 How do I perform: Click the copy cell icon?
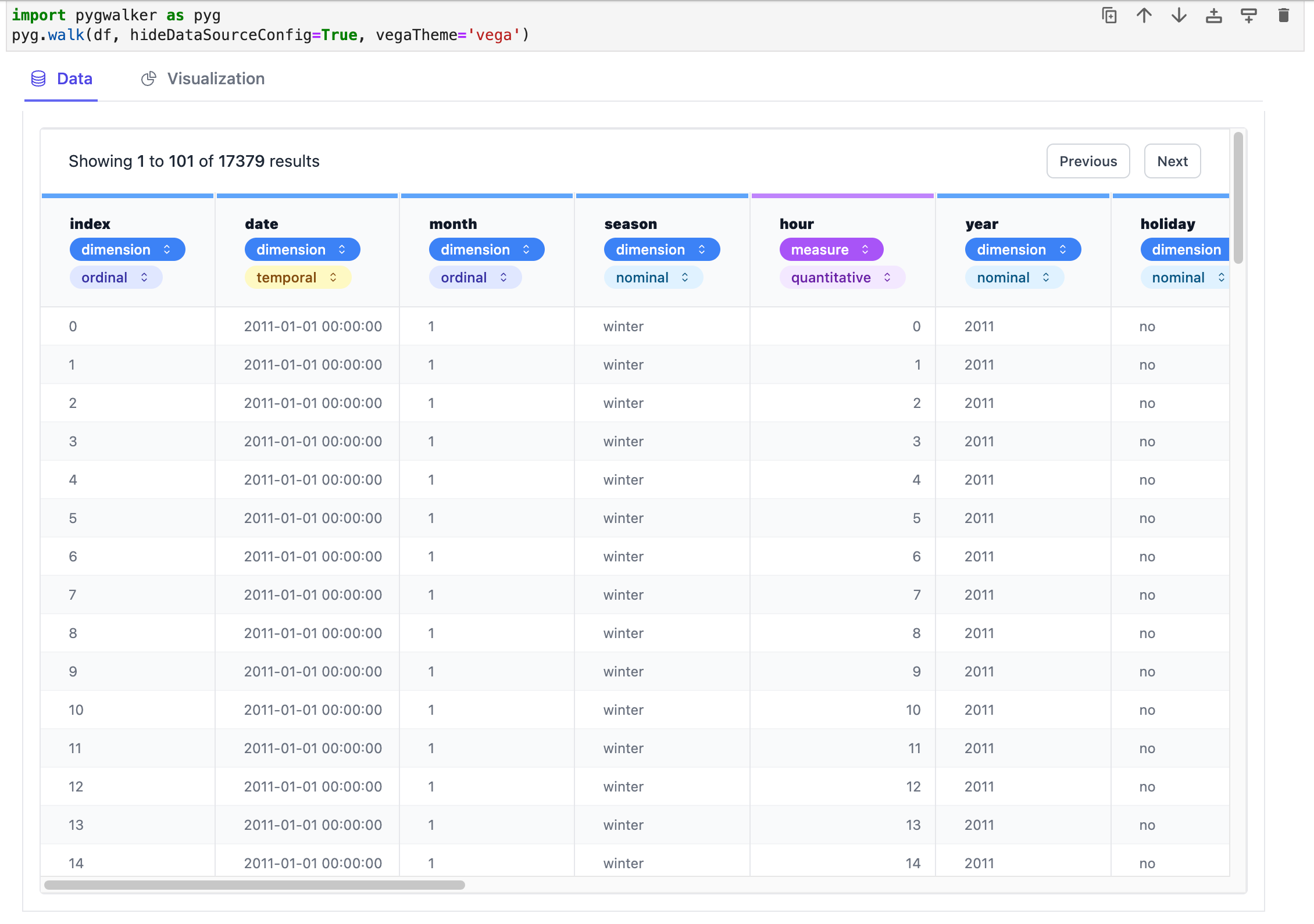[x=1108, y=15]
